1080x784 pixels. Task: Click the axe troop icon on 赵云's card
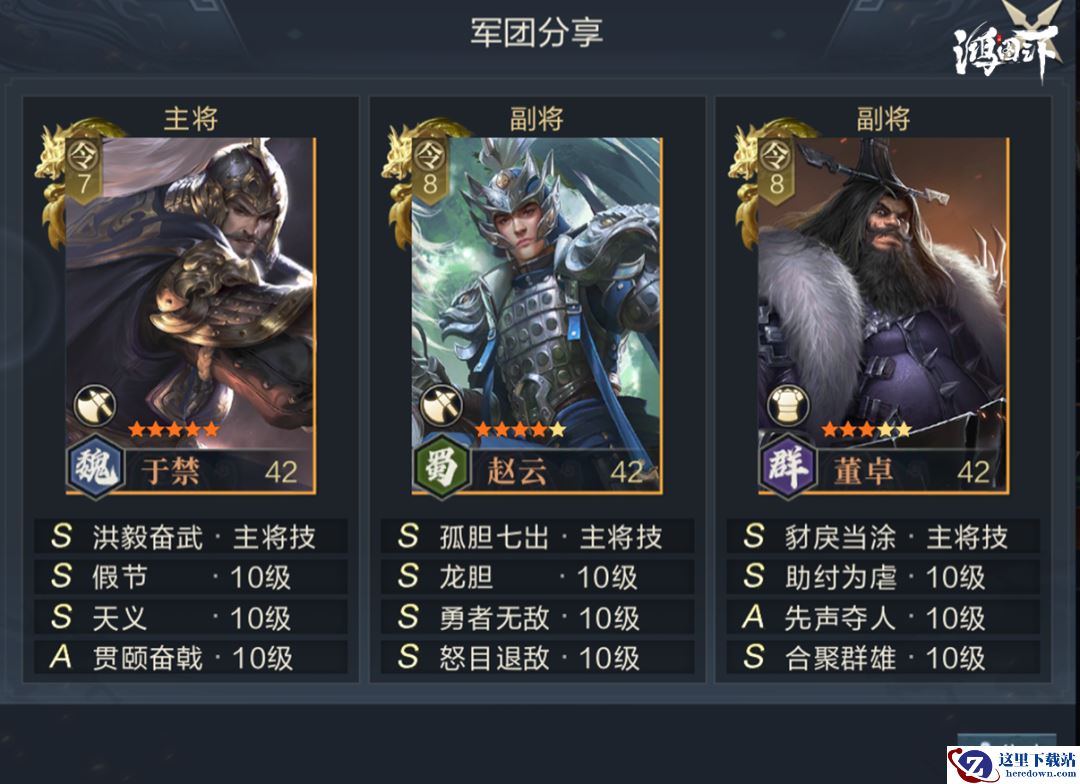pos(441,405)
